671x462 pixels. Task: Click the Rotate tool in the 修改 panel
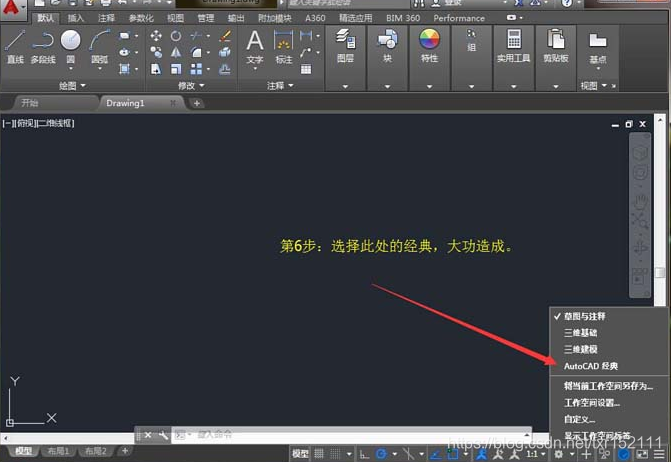coord(176,36)
